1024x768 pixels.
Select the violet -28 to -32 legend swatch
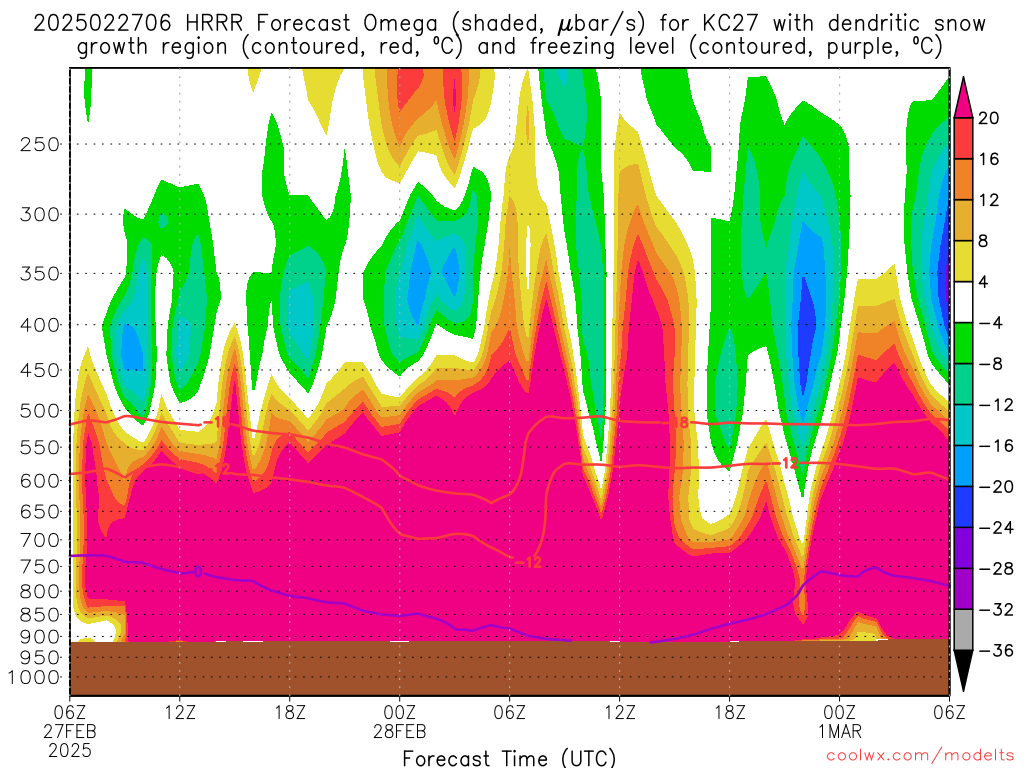(x=963, y=589)
